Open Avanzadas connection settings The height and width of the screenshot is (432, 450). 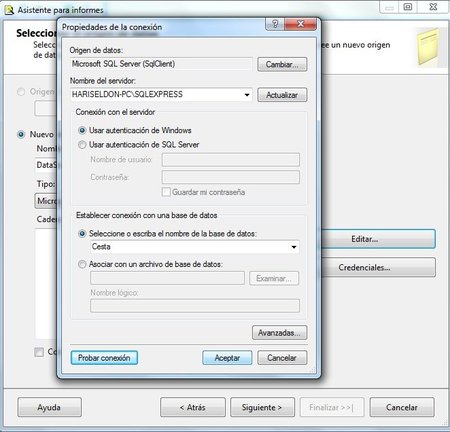pyautogui.click(x=279, y=333)
